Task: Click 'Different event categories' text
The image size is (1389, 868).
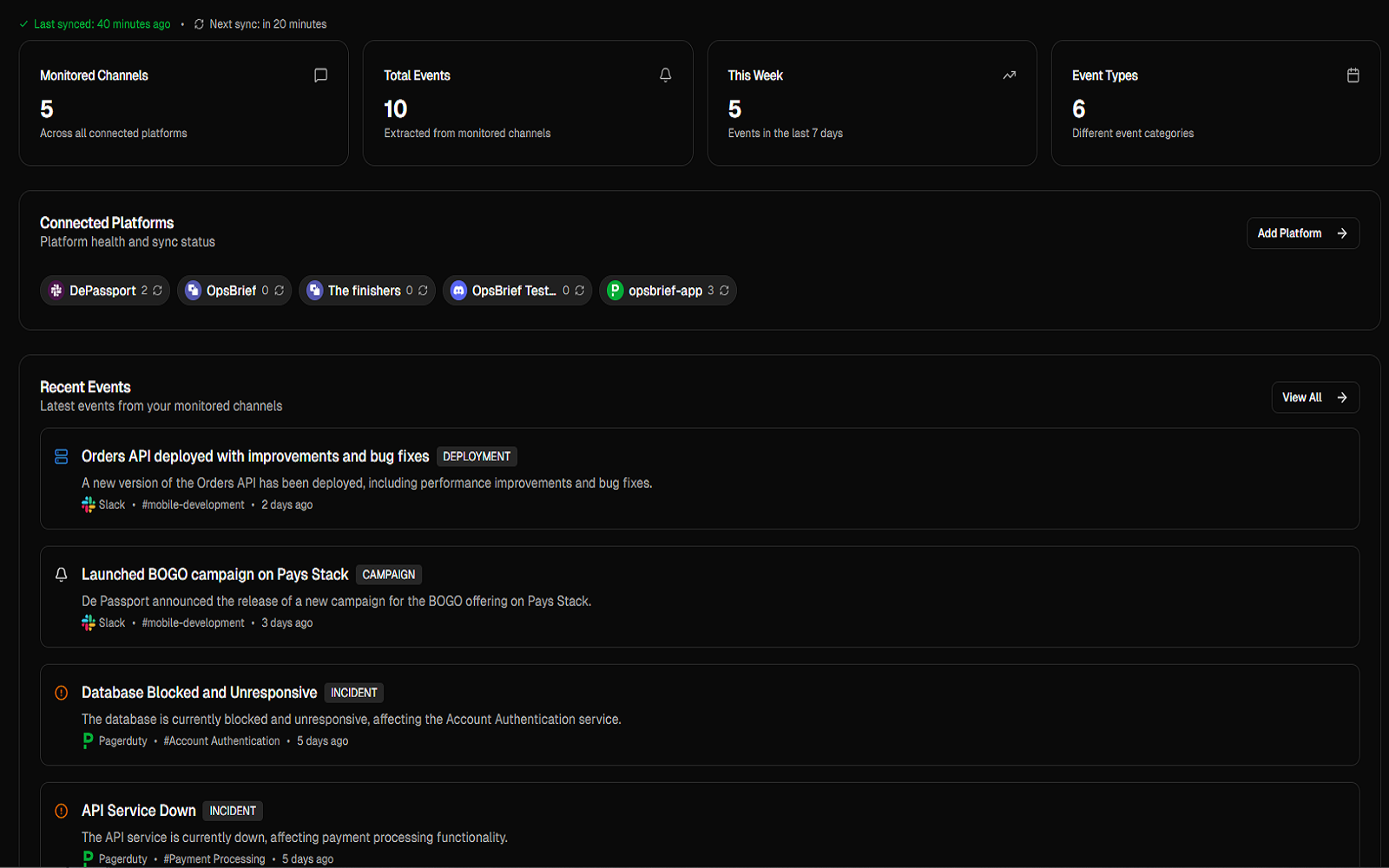Action: coord(1133,134)
